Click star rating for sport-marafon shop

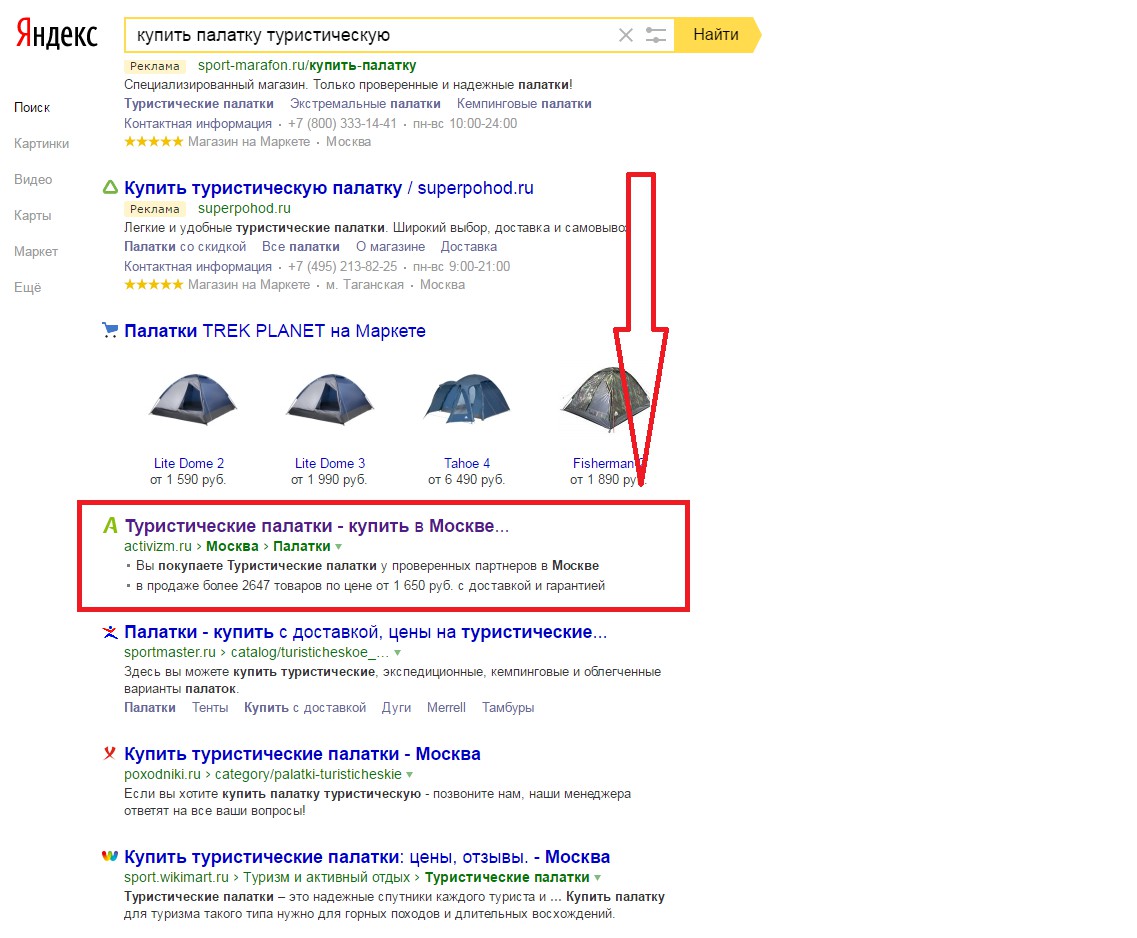(x=154, y=141)
